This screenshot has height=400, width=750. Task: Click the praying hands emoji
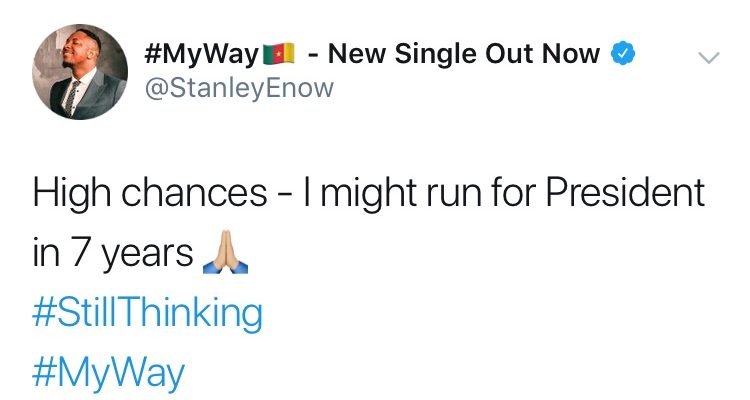(219, 257)
